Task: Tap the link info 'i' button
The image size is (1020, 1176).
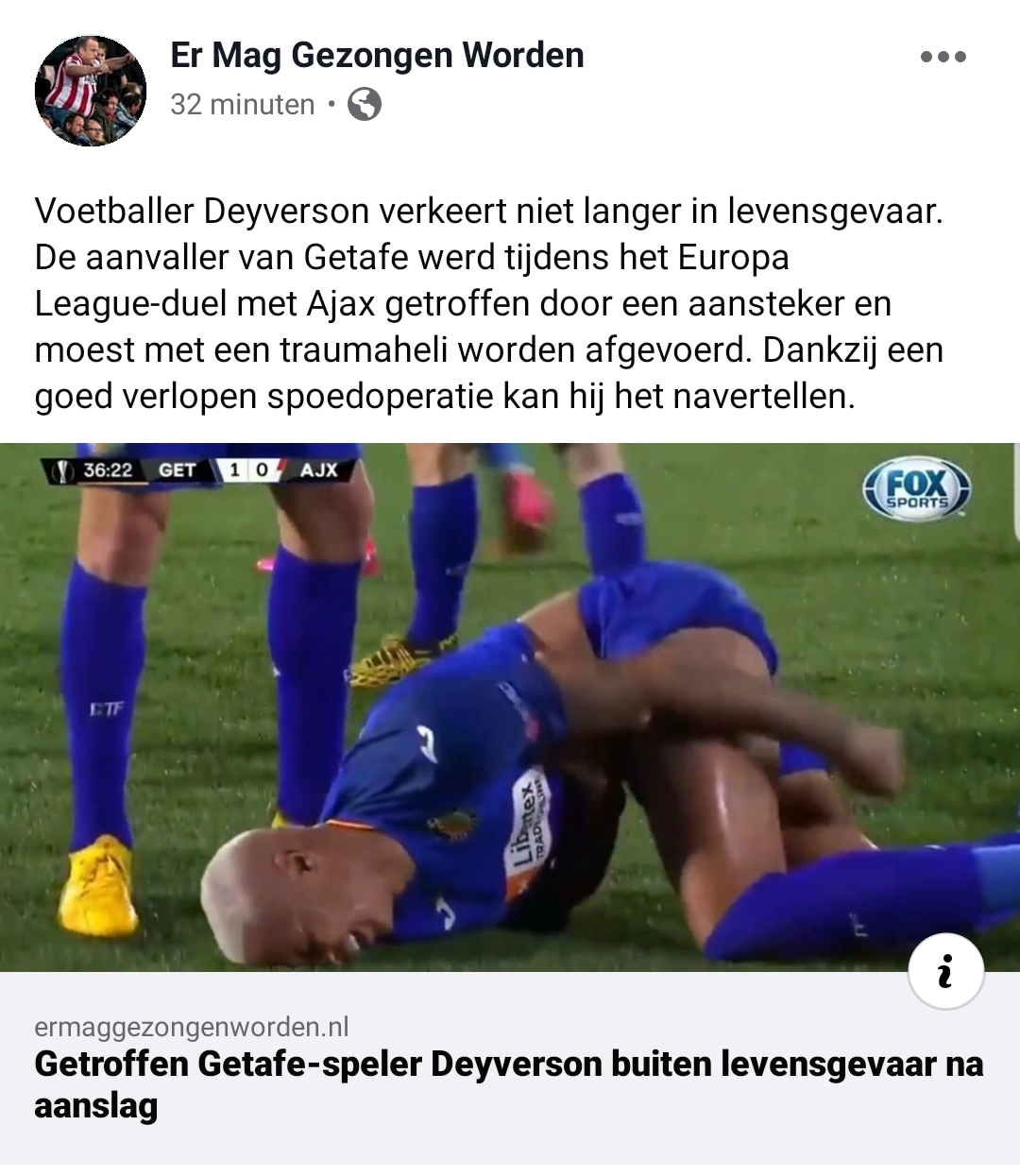Action: [x=946, y=971]
